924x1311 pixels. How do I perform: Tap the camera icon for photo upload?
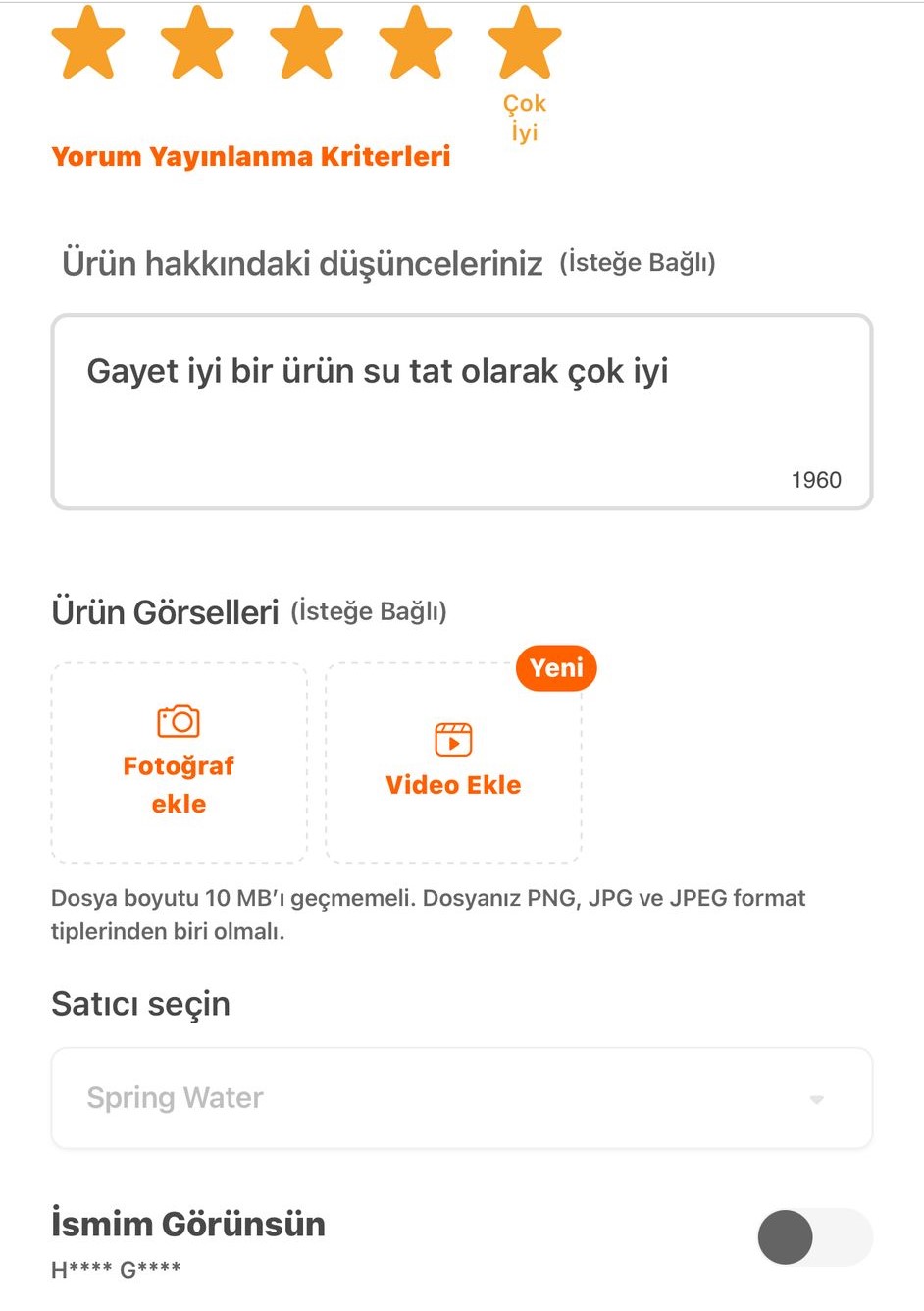179,721
